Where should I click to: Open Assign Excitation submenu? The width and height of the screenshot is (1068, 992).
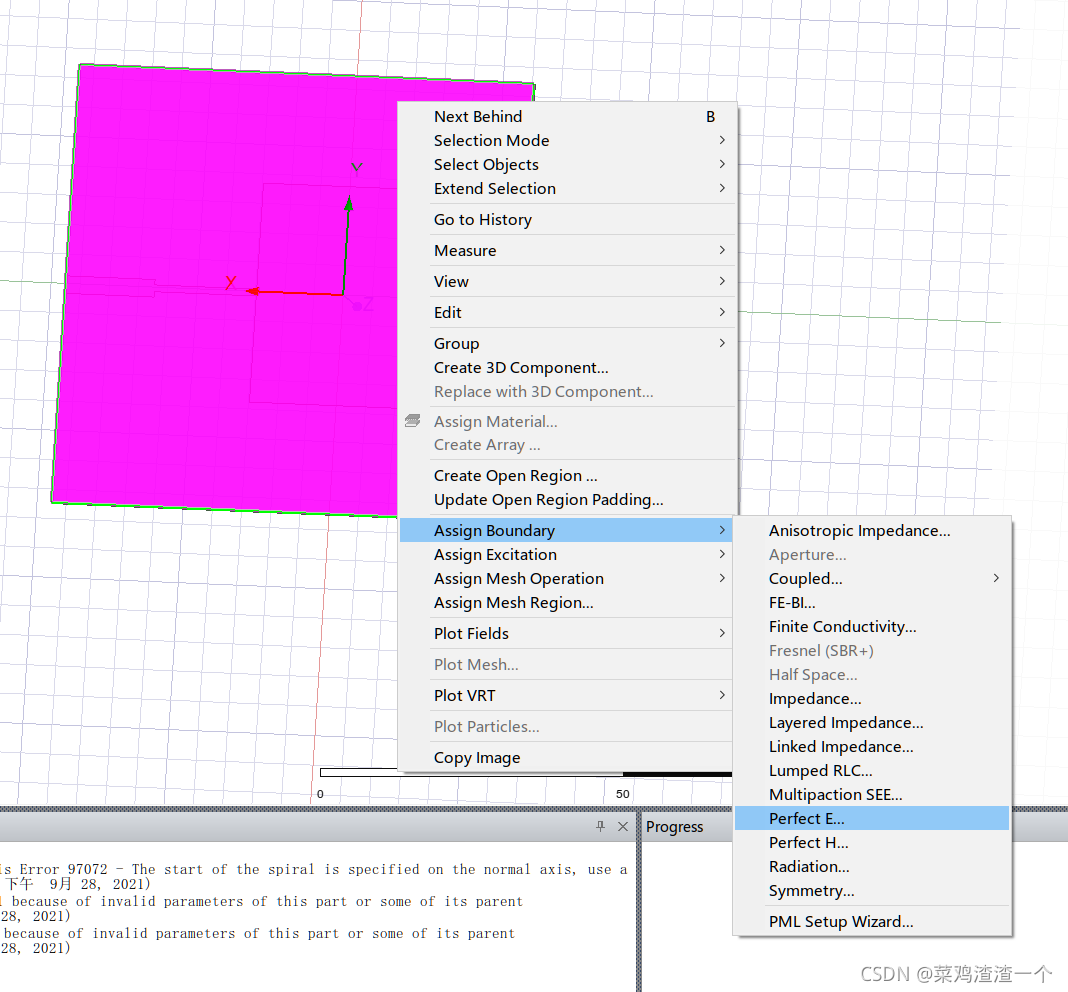click(x=567, y=555)
